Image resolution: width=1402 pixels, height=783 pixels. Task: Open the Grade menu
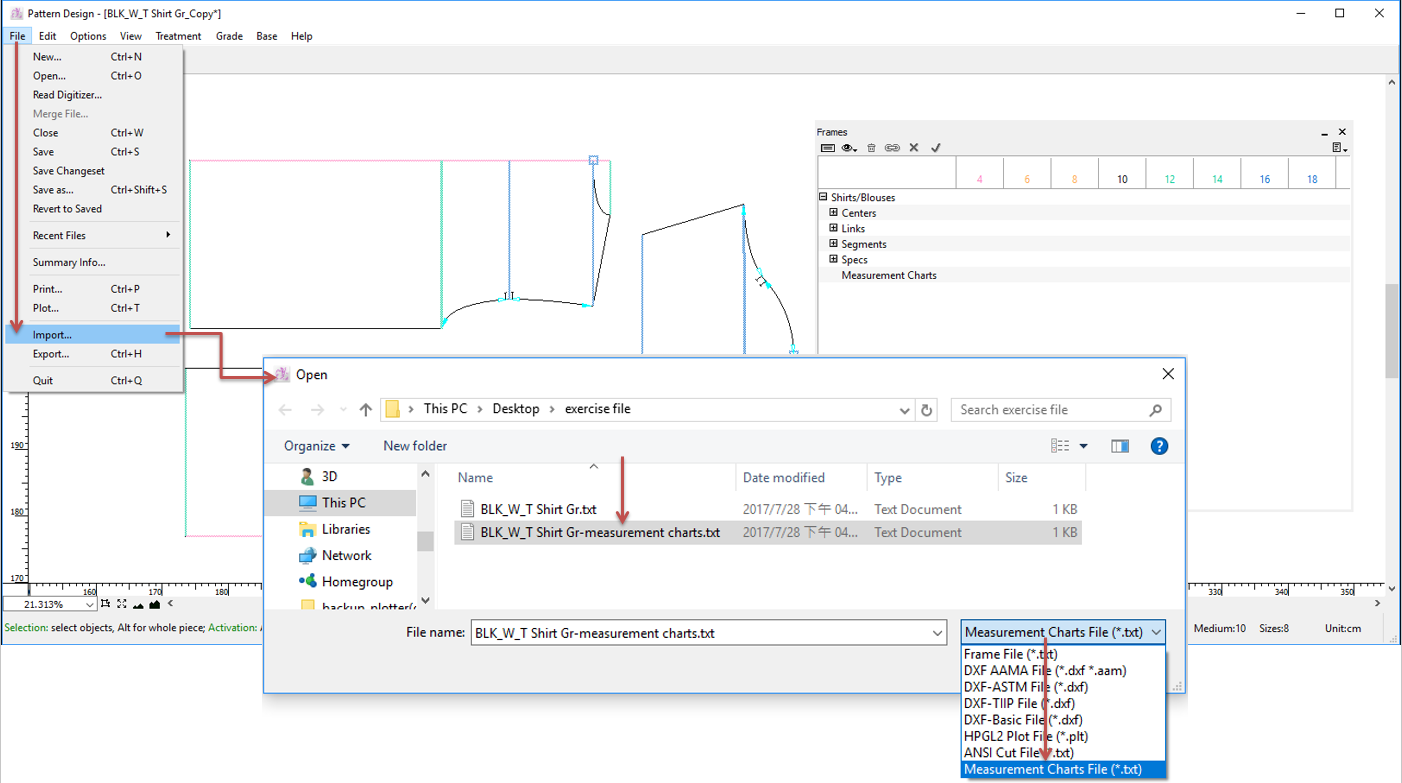tap(229, 36)
